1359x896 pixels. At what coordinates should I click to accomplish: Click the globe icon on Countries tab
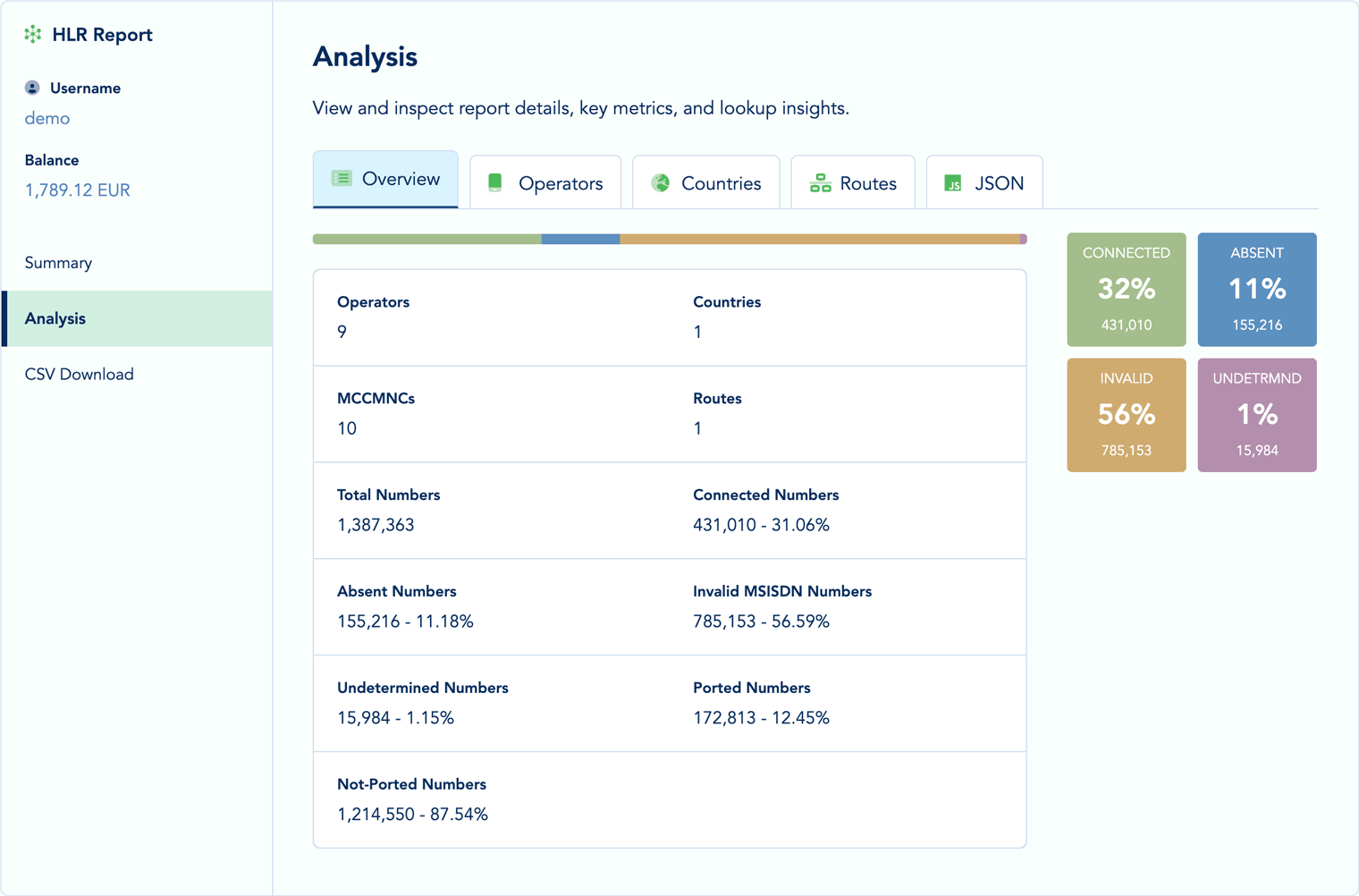[661, 183]
